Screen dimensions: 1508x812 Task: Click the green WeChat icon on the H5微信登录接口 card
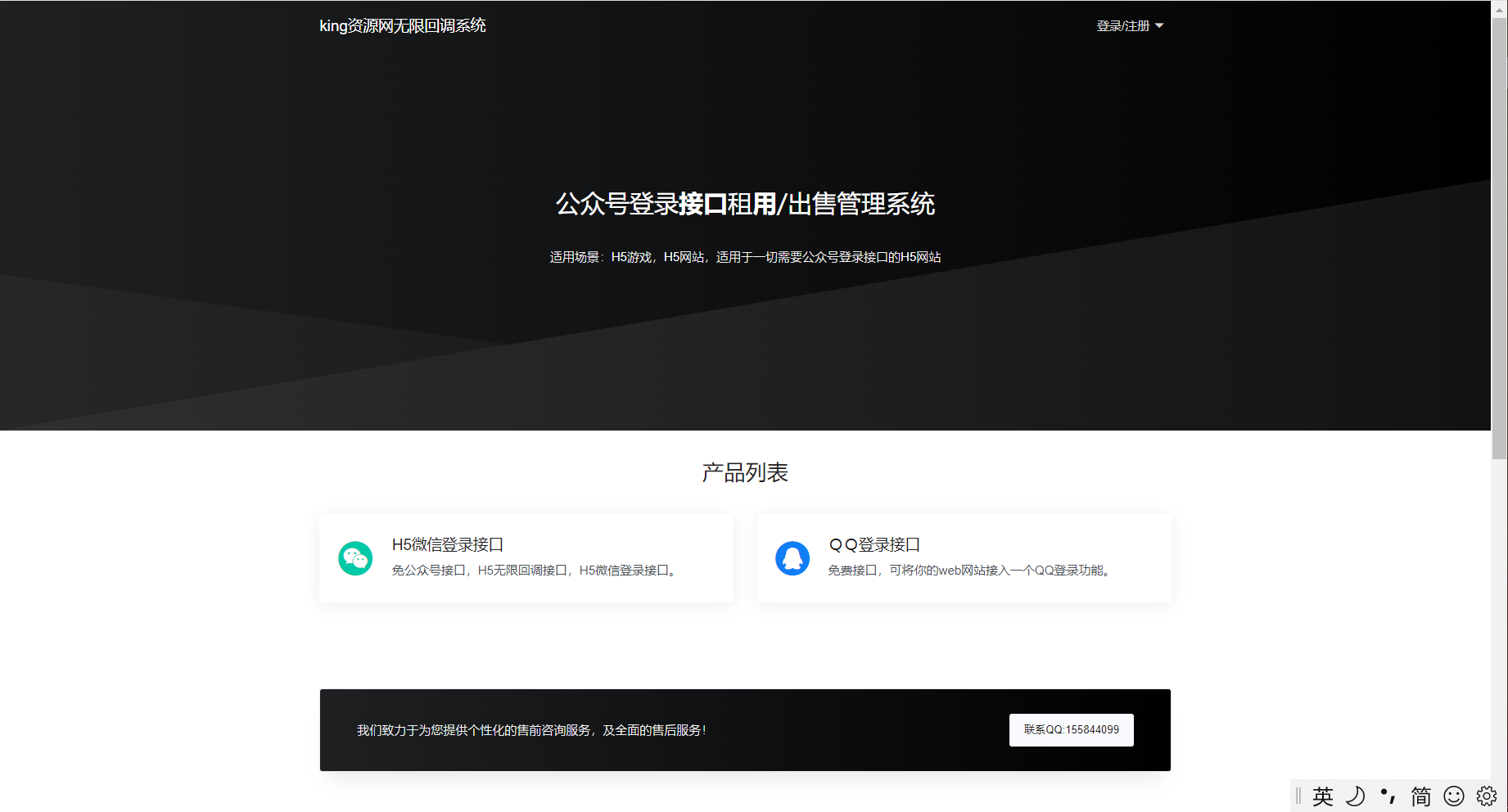coord(355,557)
